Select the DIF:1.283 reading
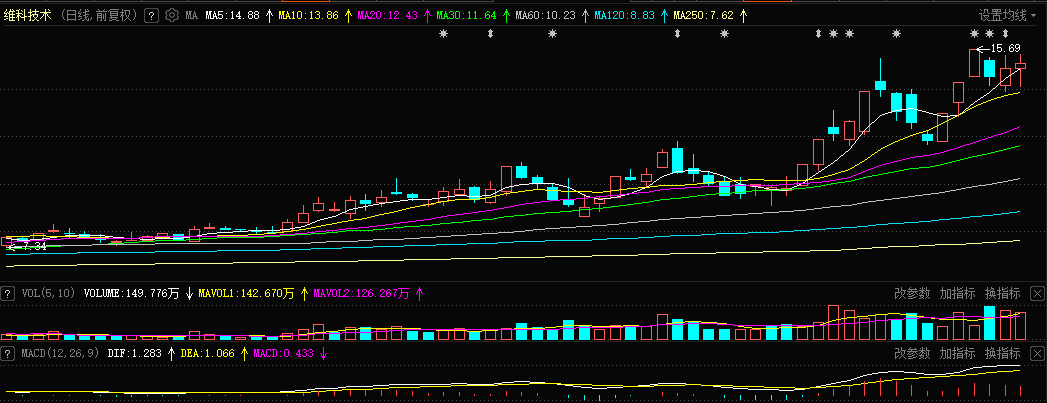Viewport: 1047px width, 403px height. point(134,354)
